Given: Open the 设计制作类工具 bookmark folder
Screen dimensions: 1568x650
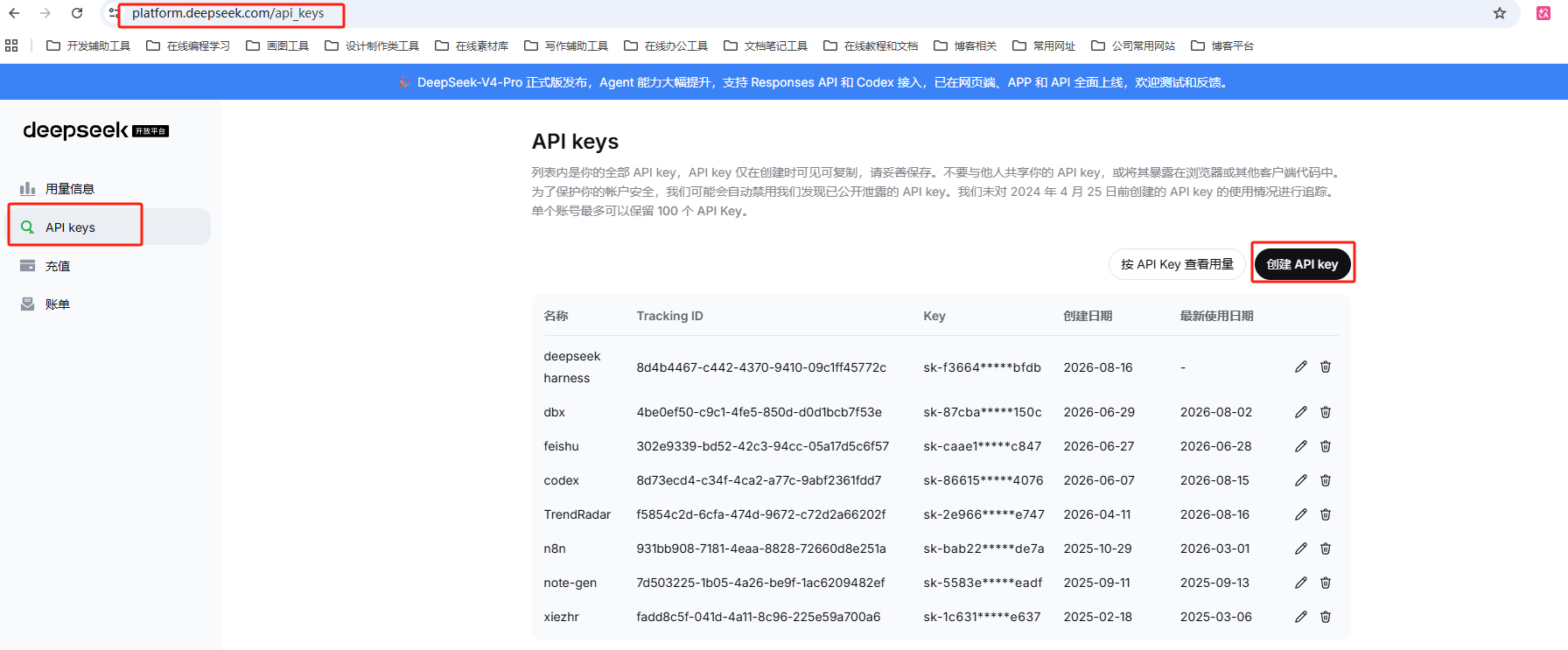Looking at the screenshot, I should pyautogui.click(x=372, y=45).
